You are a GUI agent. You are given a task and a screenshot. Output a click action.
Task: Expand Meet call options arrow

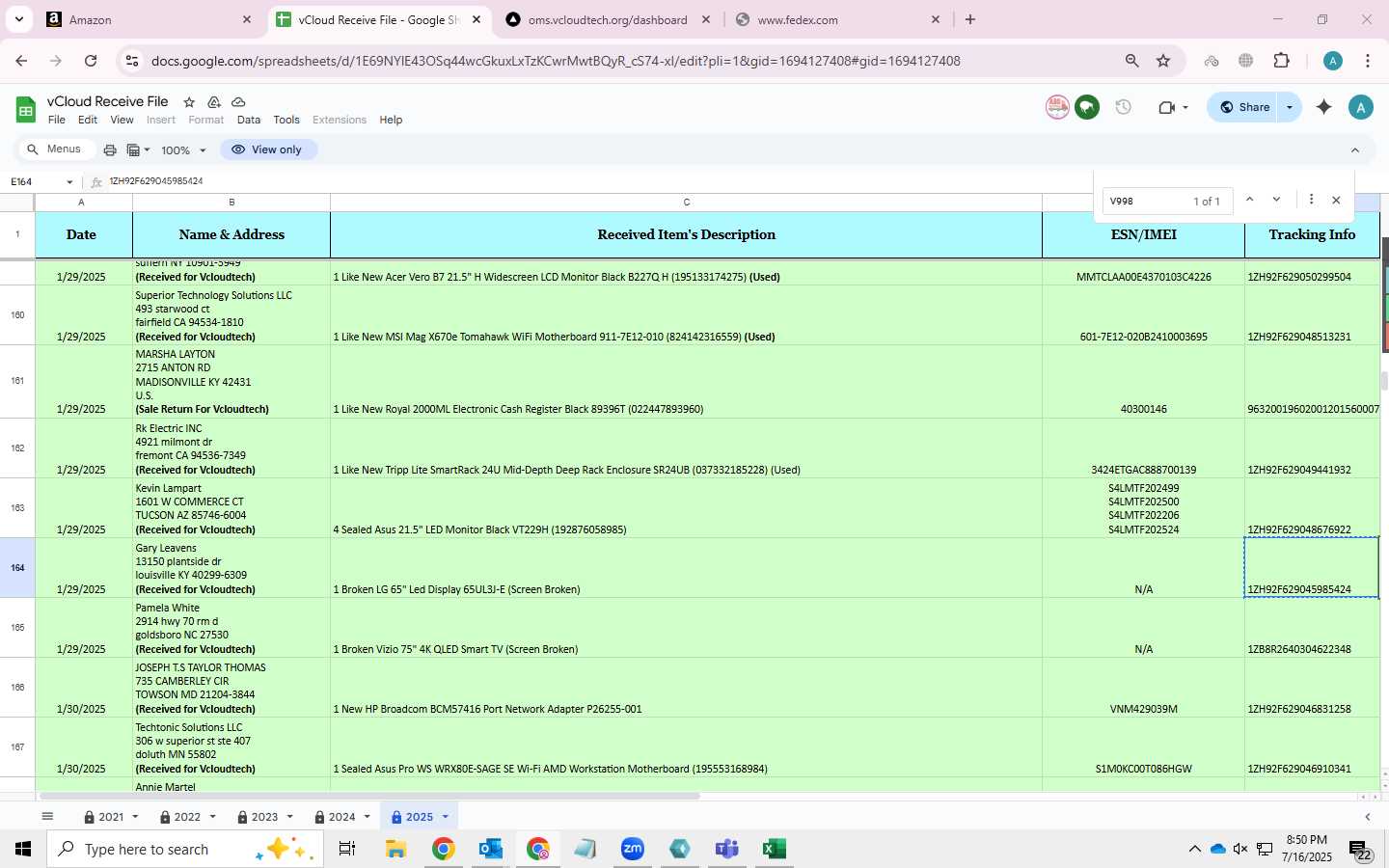coord(1185,107)
